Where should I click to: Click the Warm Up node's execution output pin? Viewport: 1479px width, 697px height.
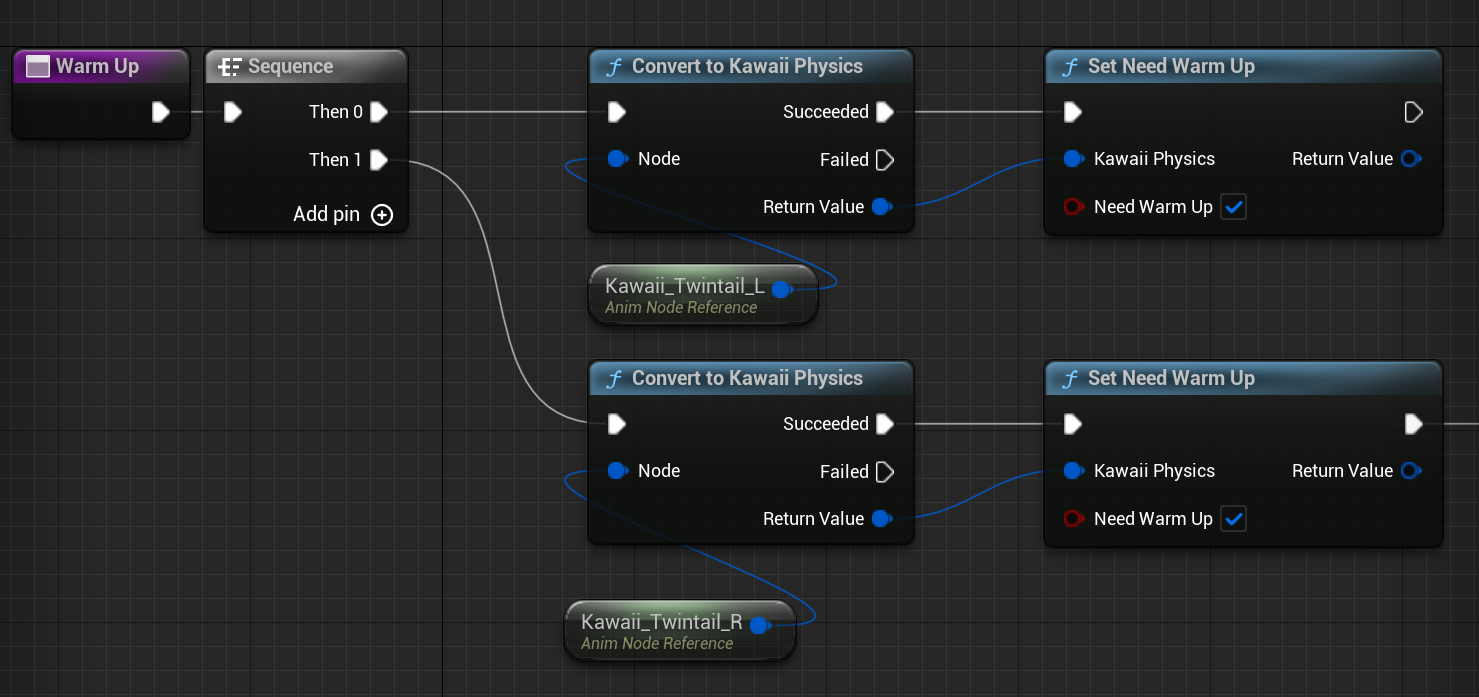[x=161, y=112]
